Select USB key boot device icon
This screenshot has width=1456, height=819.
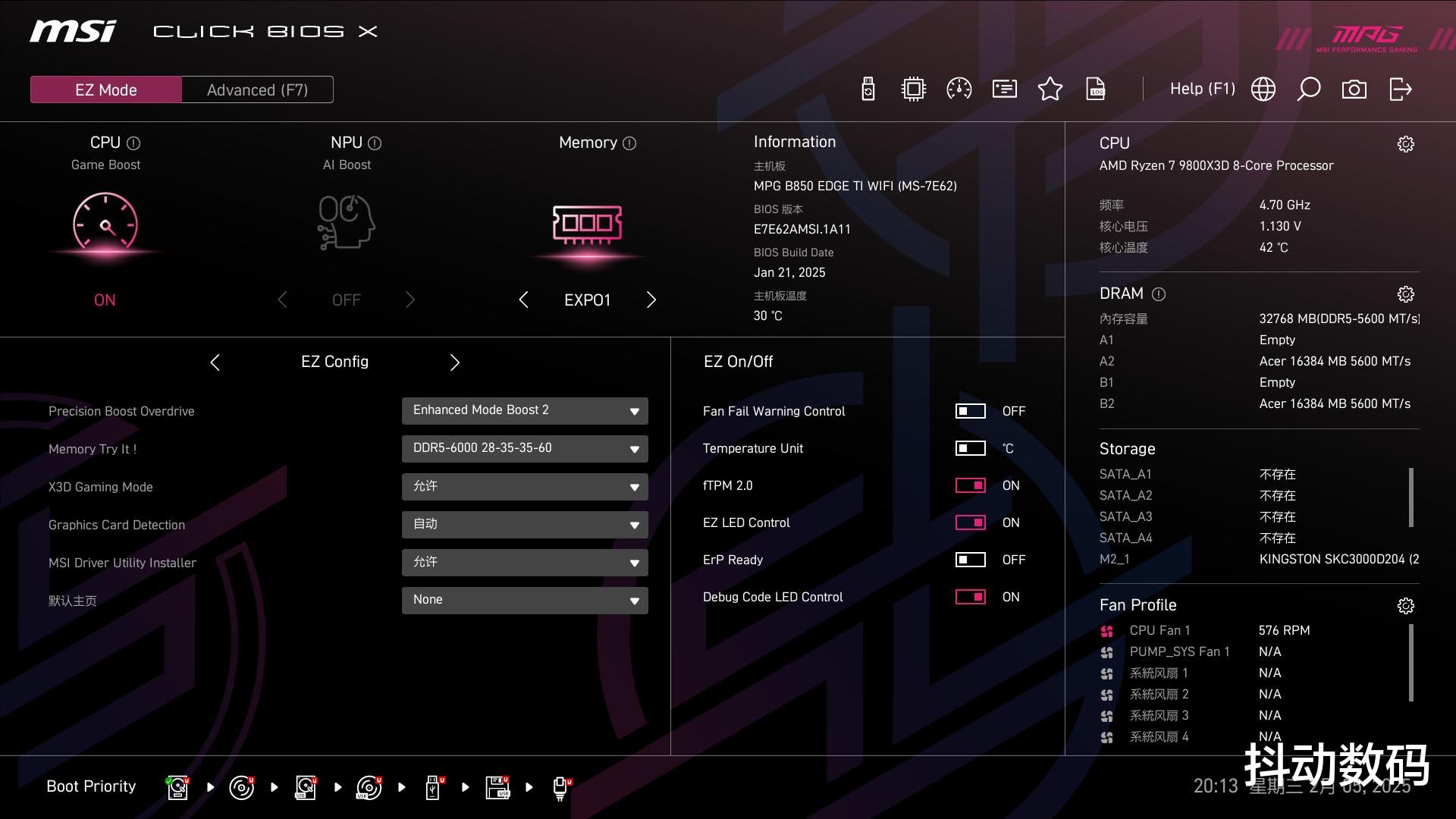pos(434,787)
